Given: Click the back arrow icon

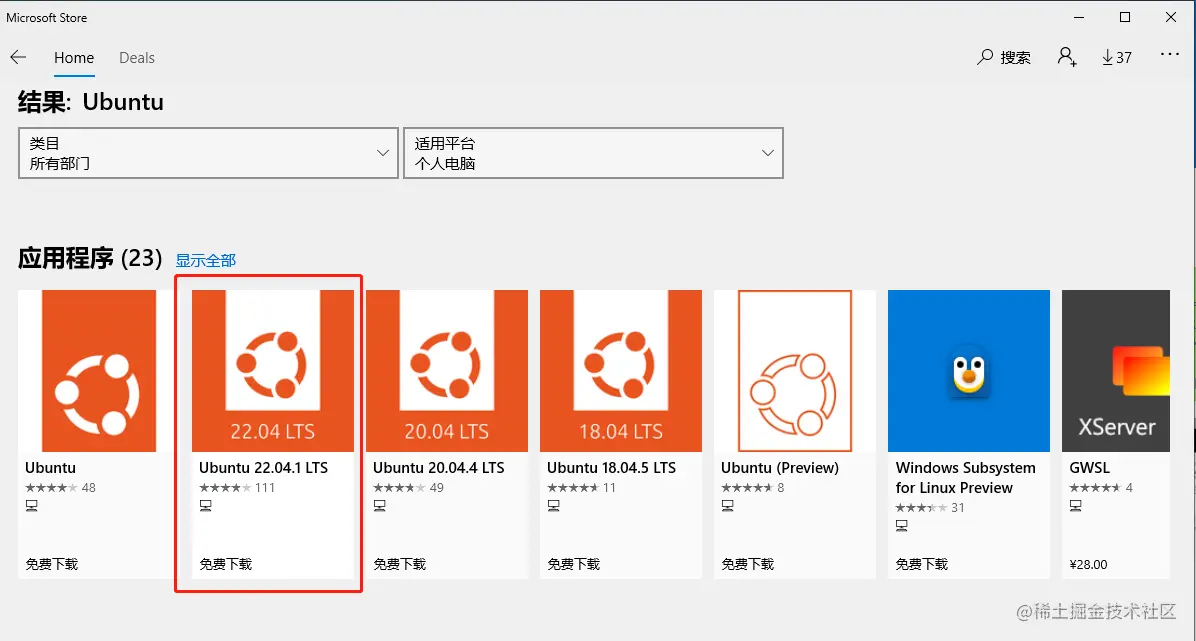Looking at the screenshot, I should pyautogui.click(x=18, y=57).
